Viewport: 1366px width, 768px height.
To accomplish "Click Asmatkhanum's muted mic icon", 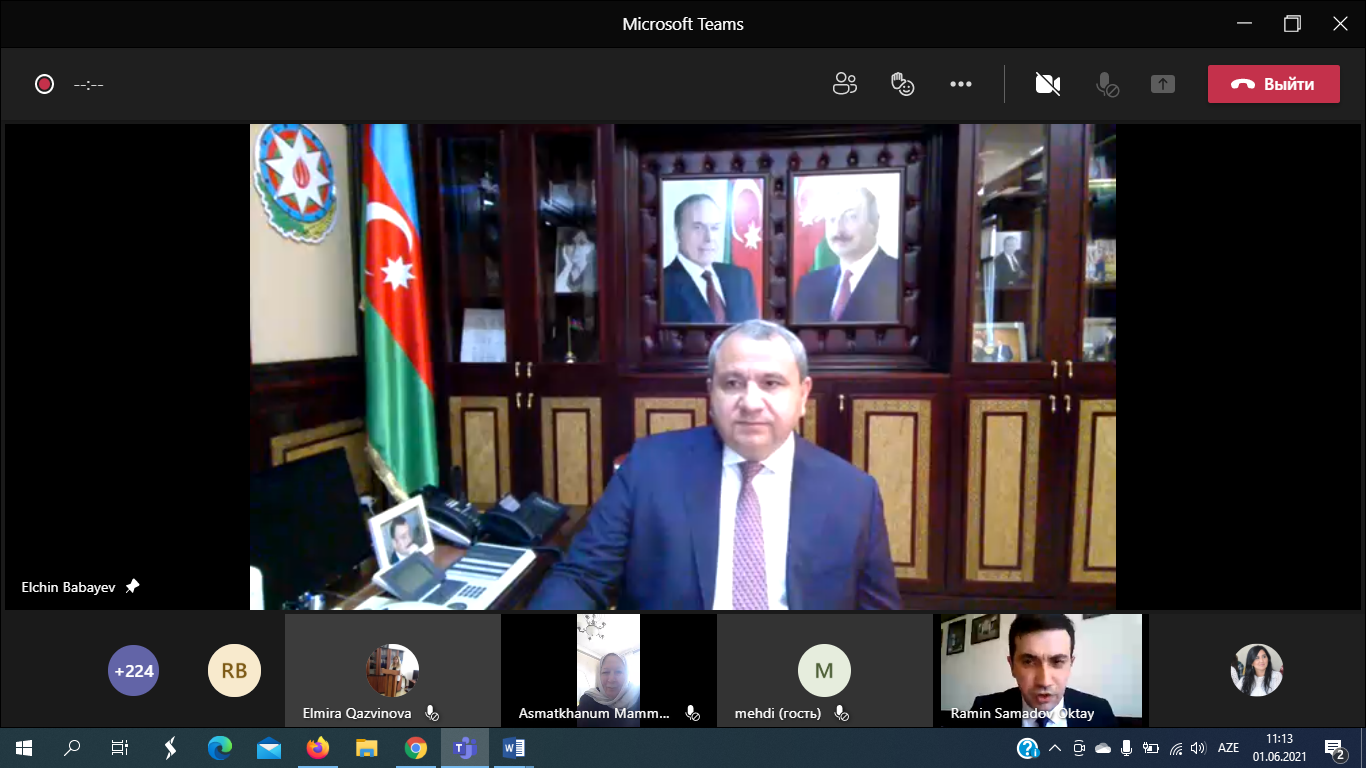I will point(691,713).
